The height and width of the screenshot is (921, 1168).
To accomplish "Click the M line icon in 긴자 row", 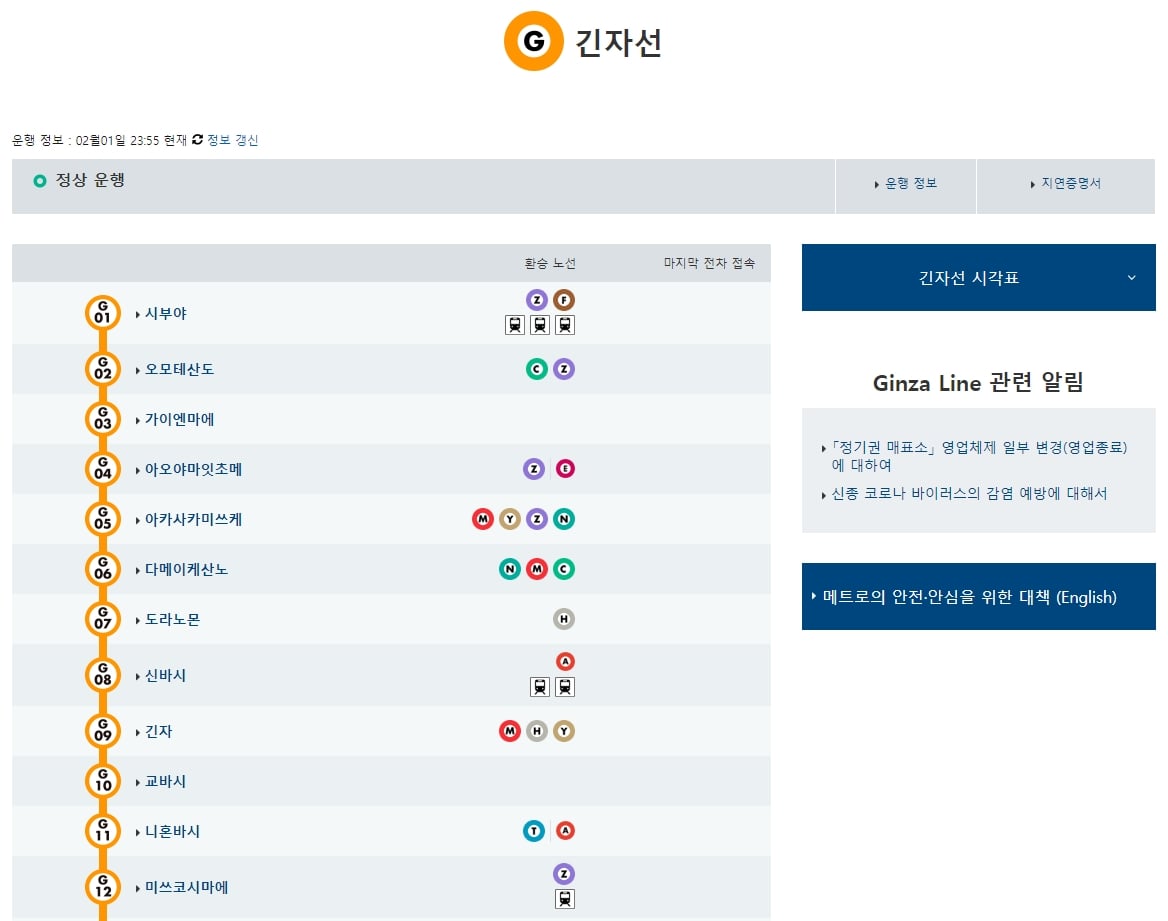I will 510,731.
